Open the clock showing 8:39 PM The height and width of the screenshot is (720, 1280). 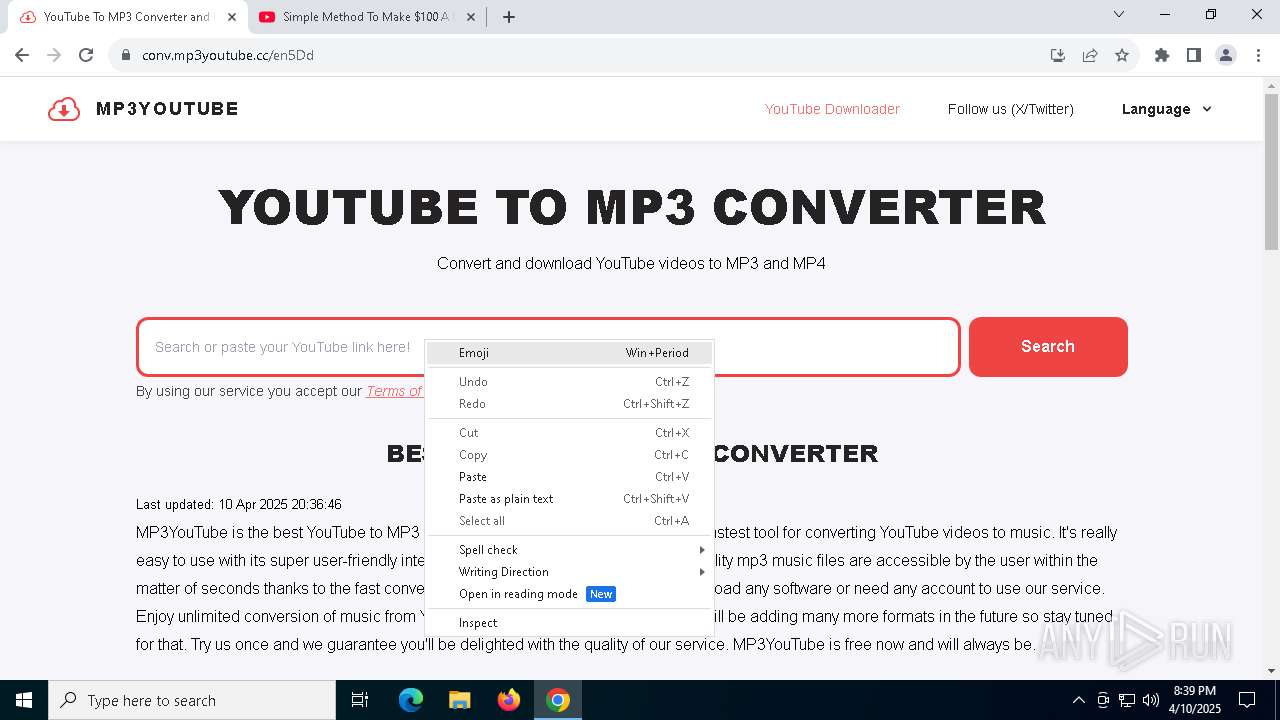(1194, 700)
